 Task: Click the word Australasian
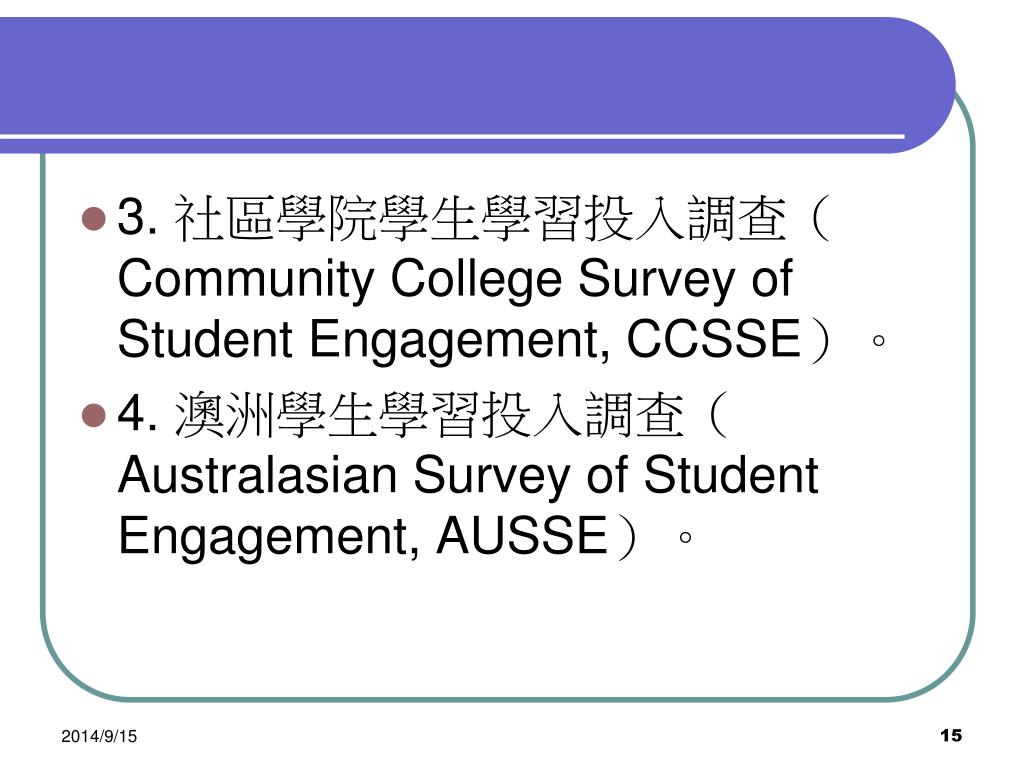[x=257, y=475]
